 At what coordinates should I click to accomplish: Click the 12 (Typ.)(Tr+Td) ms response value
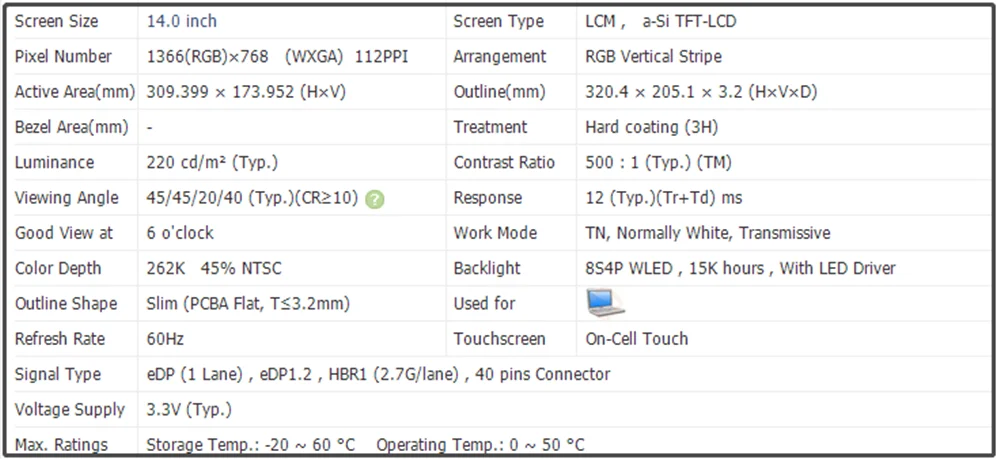pyautogui.click(x=663, y=198)
